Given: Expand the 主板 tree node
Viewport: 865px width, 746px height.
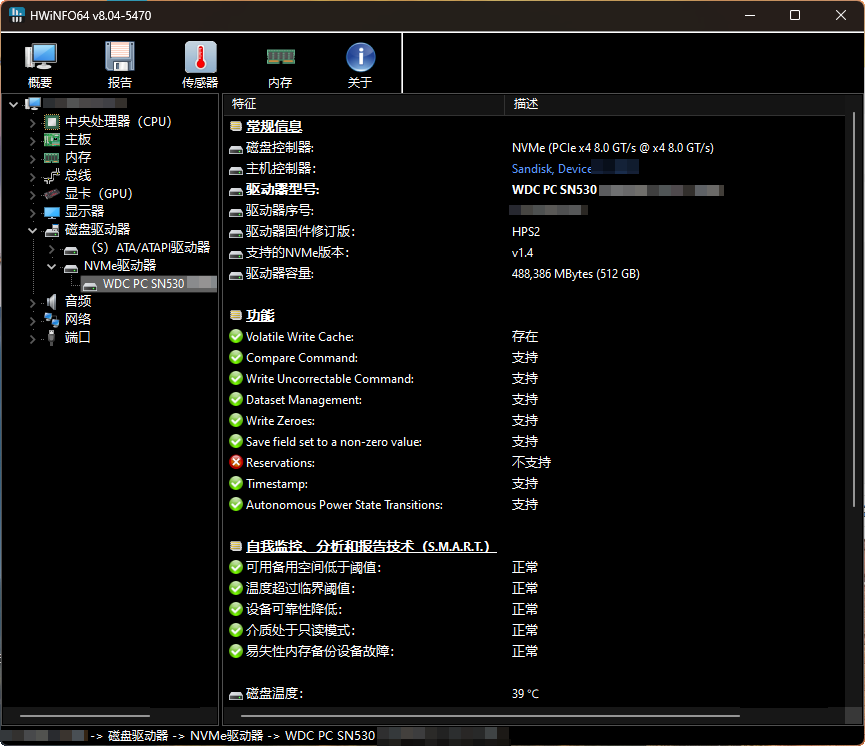Looking at the screenshot, I should (x=33, y=140).
